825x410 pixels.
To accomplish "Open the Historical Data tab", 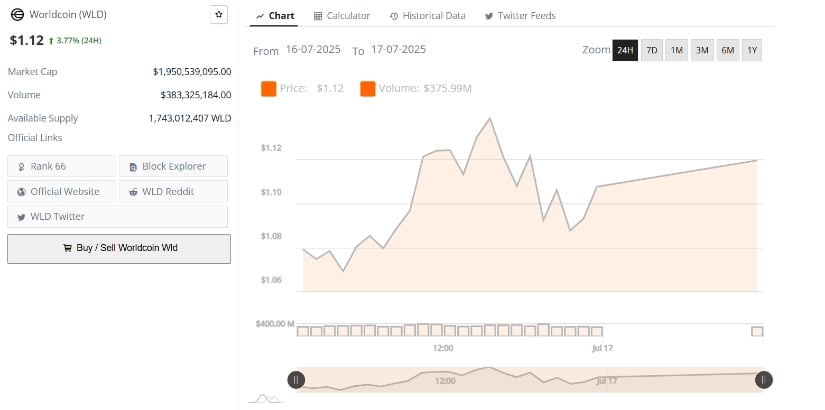I will (428, 16).
